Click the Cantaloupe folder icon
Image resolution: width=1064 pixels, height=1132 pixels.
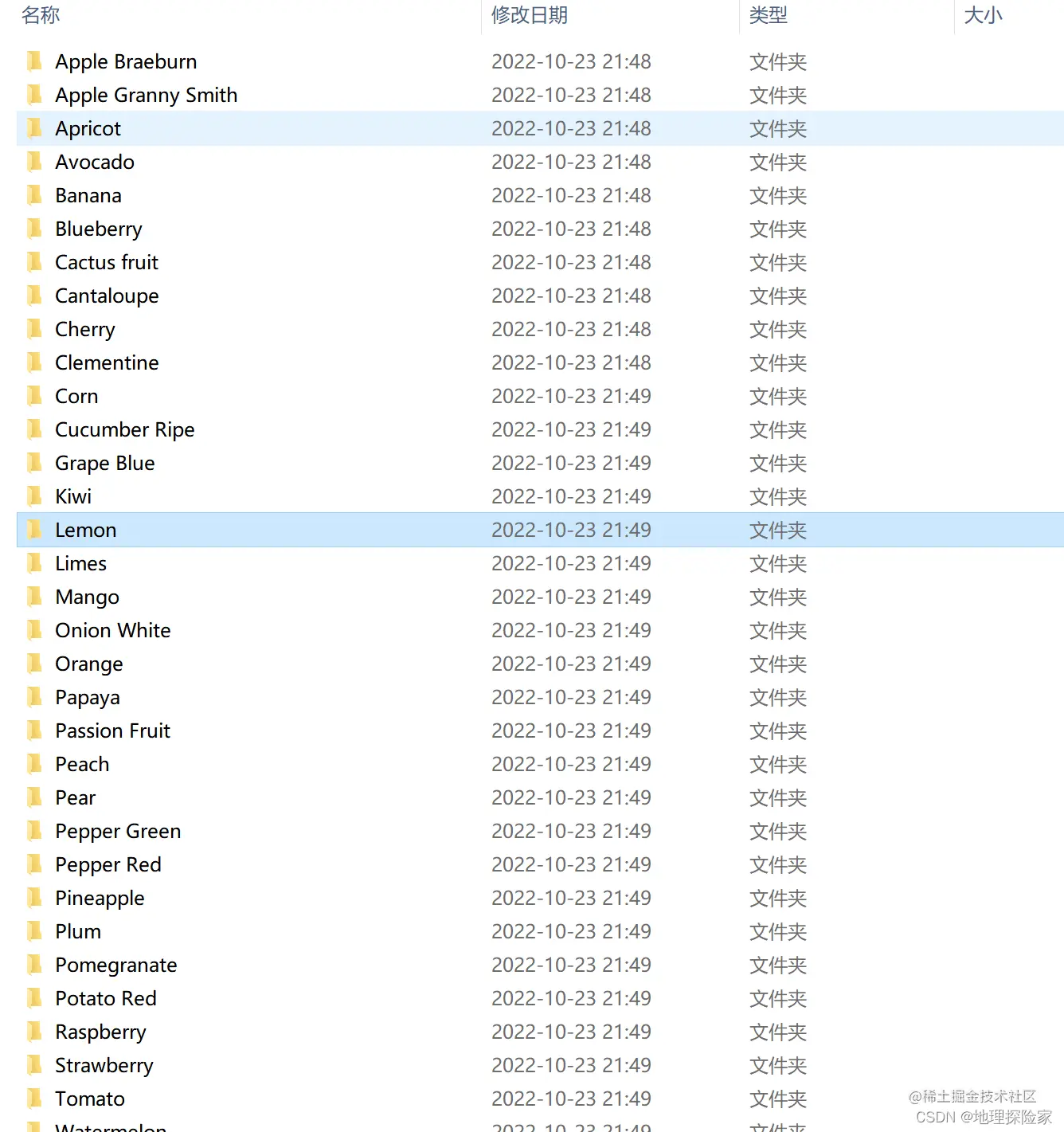coord(34,296)
